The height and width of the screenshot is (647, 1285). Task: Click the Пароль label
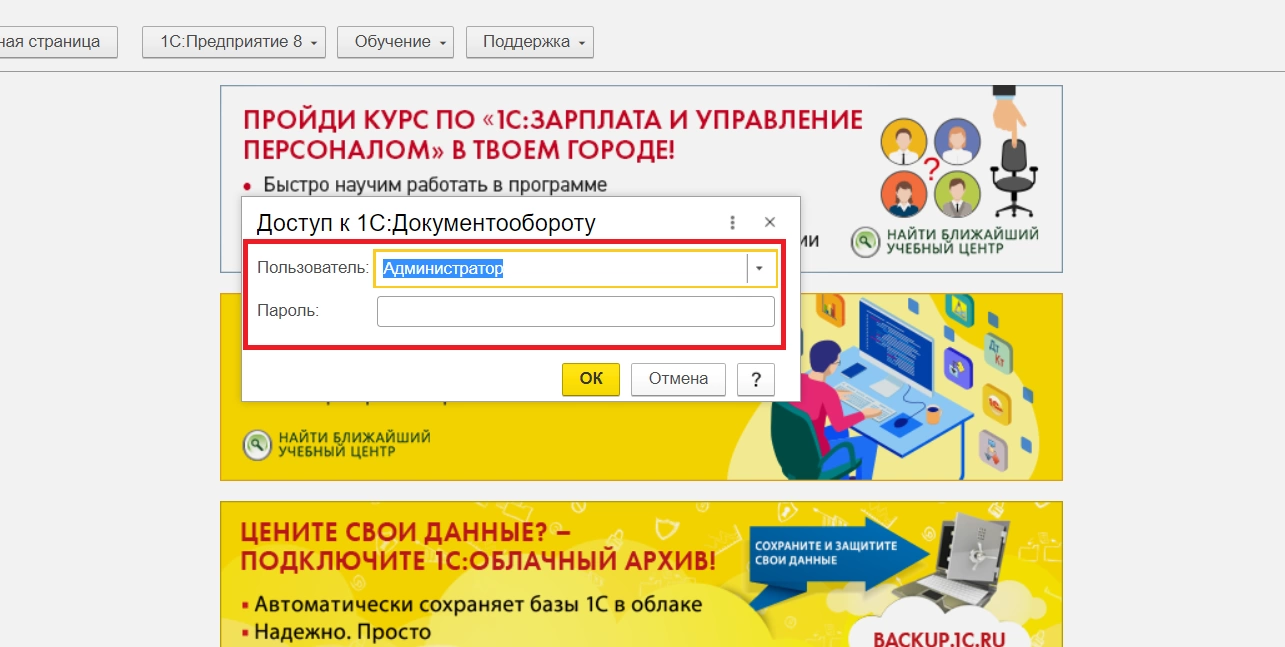[x=288, y=311]
